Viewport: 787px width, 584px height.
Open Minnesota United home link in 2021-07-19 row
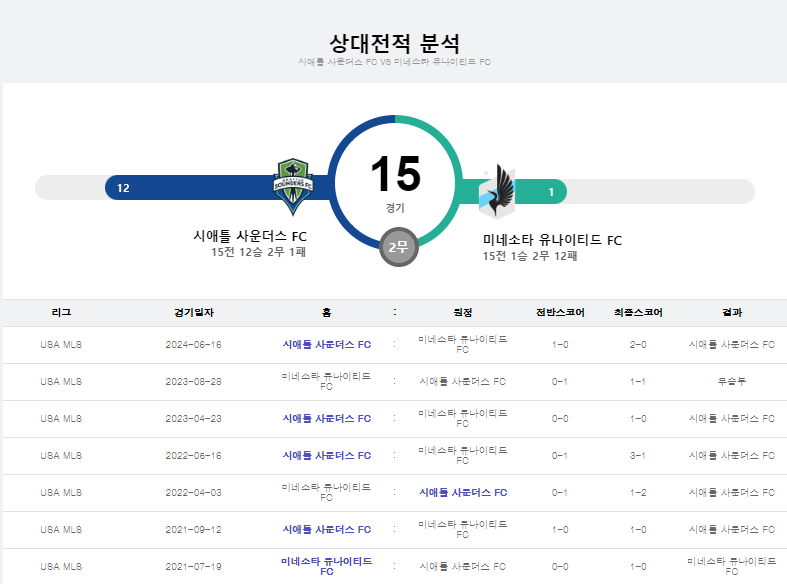tap(327, 566)
